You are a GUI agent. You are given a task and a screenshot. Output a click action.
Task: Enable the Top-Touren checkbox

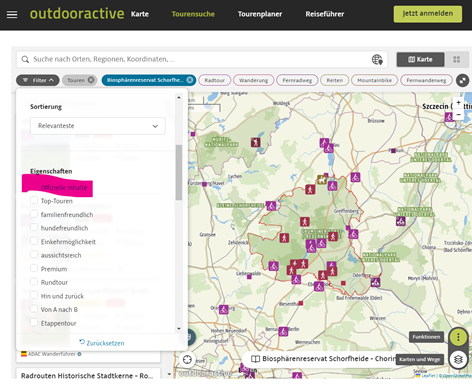[x=34, y=200]
